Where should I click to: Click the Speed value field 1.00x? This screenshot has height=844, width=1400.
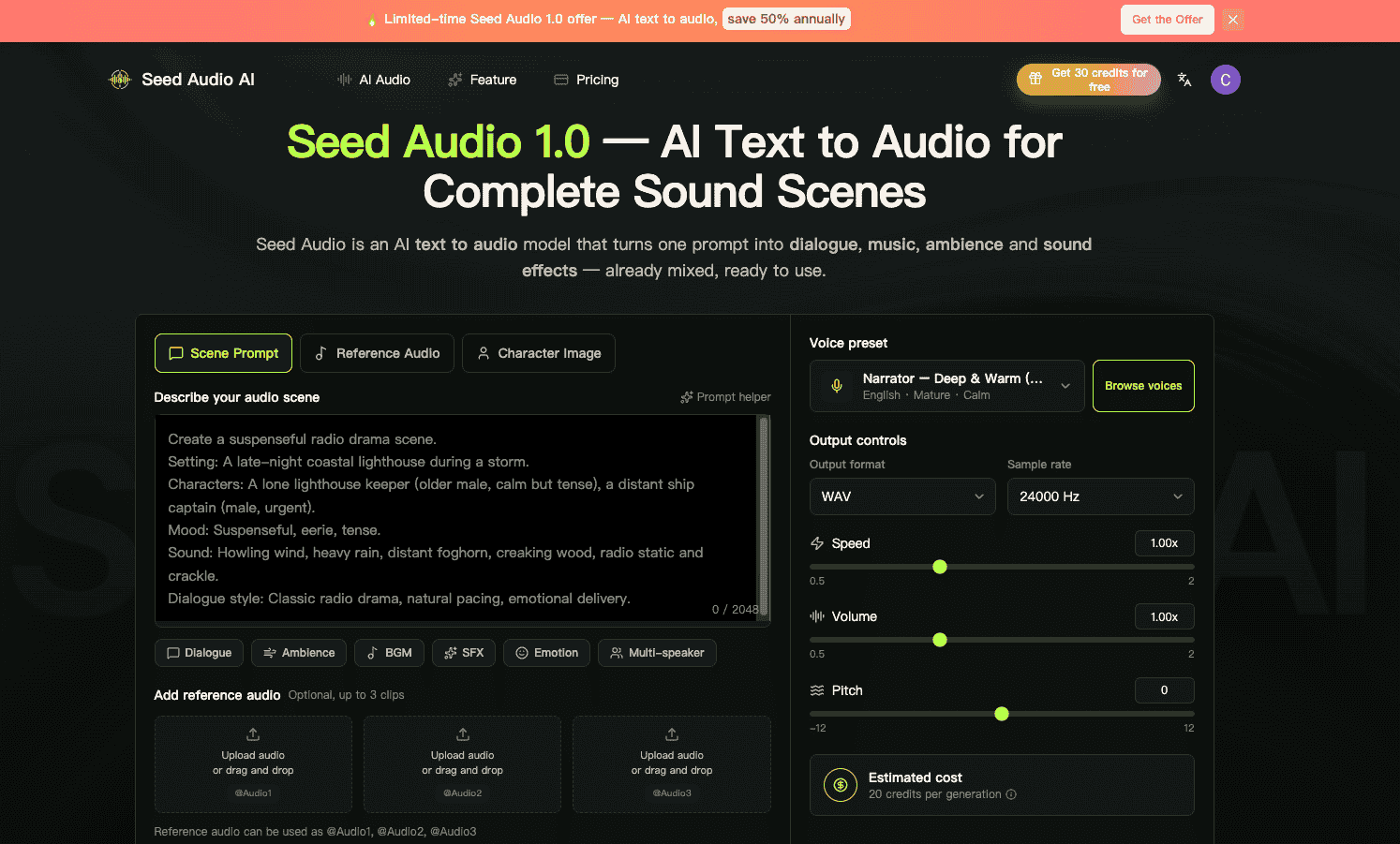click(1165, 543)
